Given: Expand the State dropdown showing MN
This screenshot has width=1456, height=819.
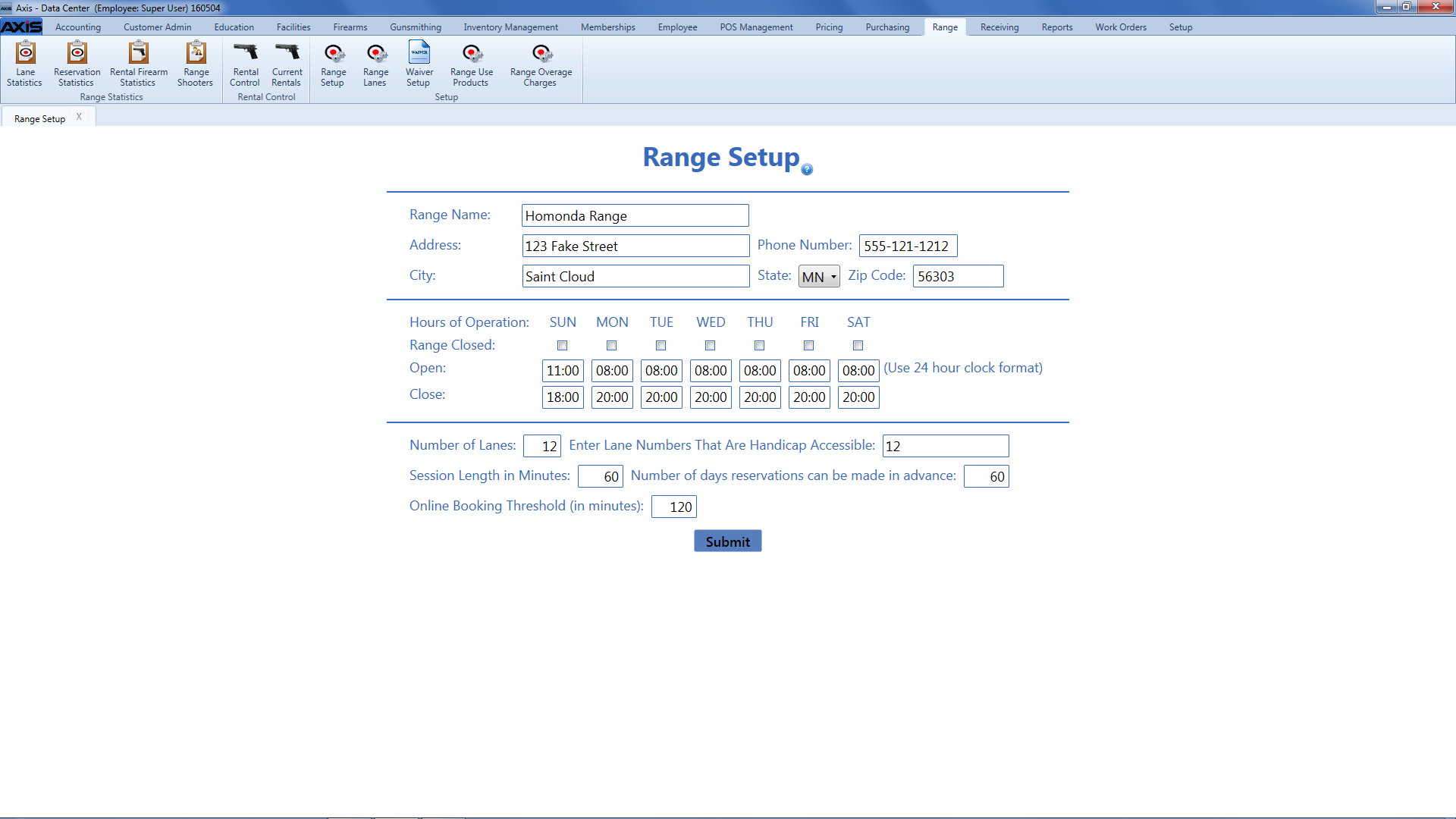Looking at the screenshot, I should tap(819, 277).
